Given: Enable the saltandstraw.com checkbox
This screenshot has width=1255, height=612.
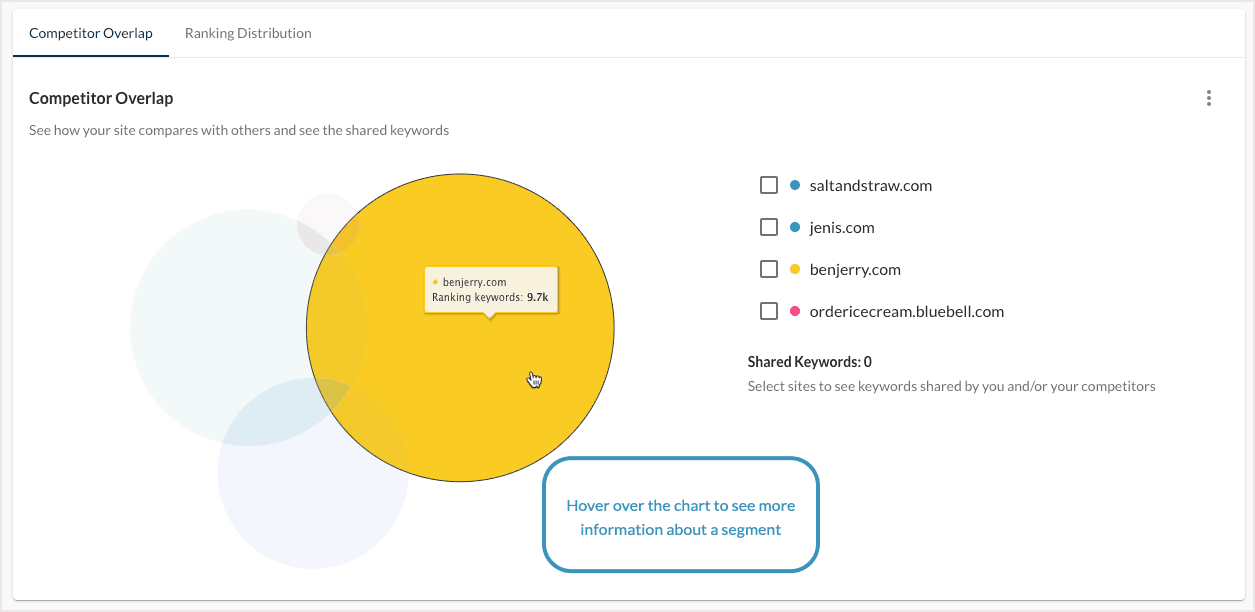Looking at the screenshot, I should 768,185.
